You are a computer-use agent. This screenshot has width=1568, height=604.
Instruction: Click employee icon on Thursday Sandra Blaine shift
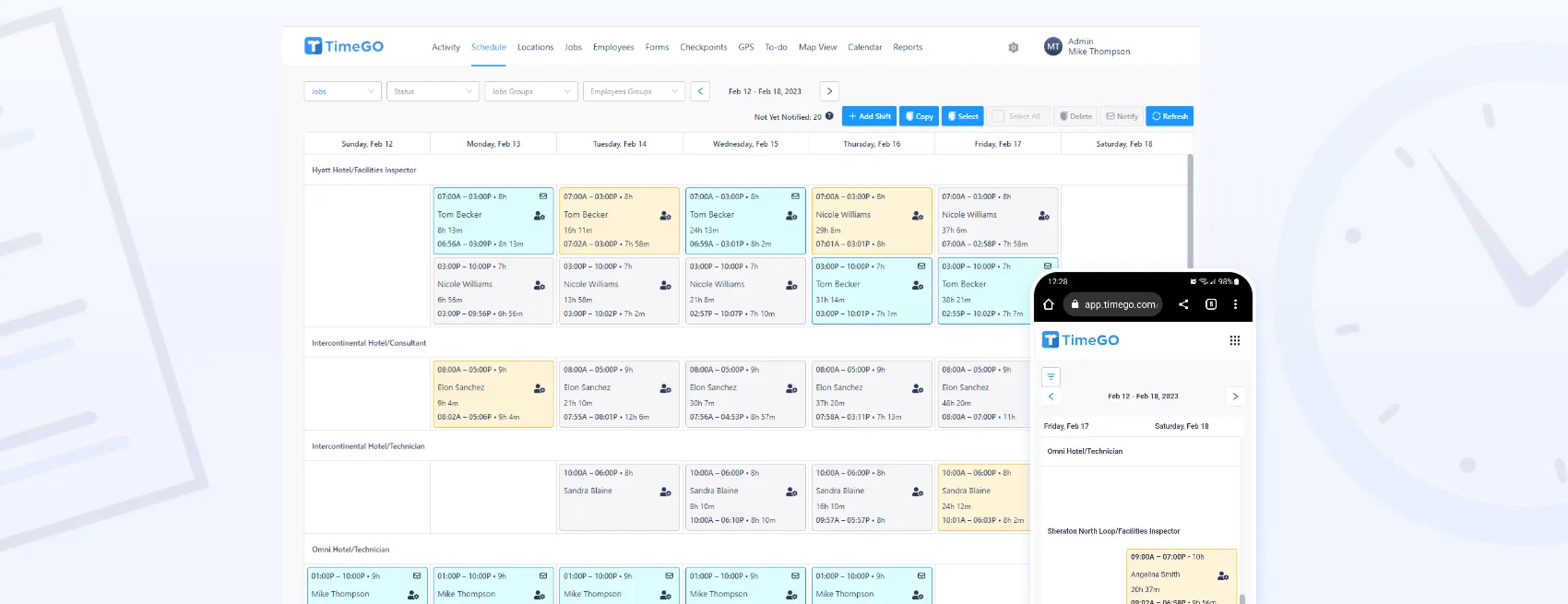918,491
